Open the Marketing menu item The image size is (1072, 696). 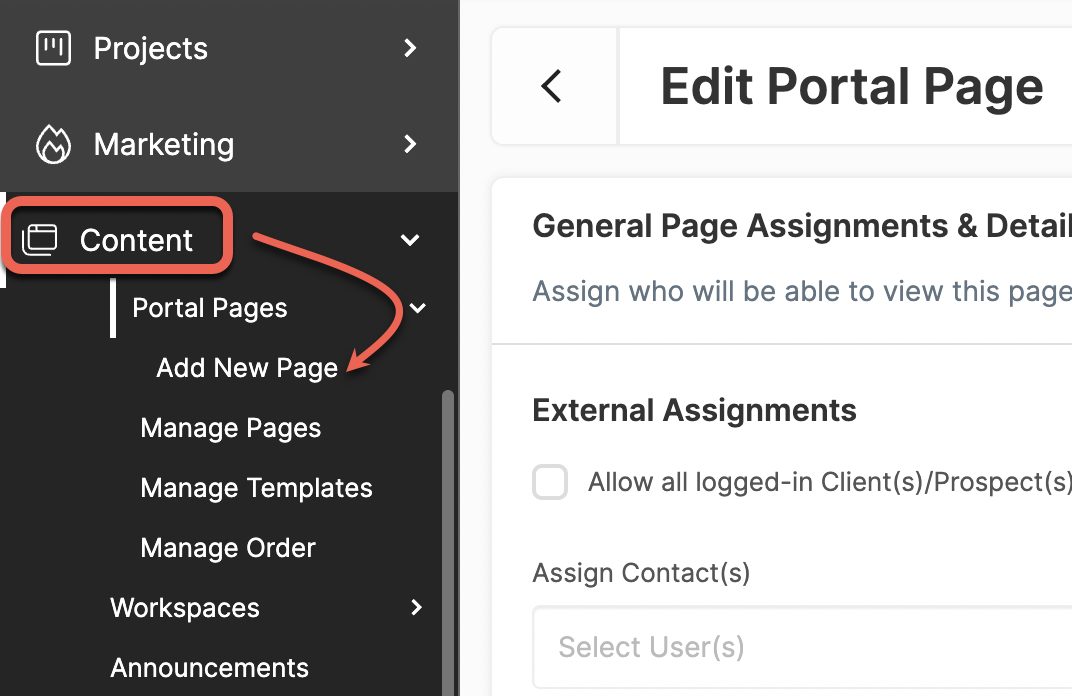[163, 144]
